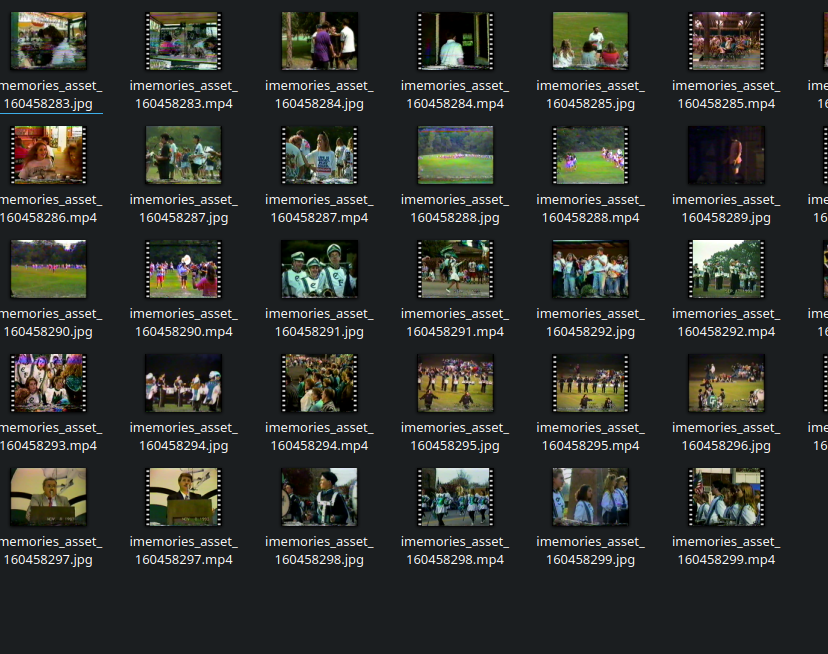Select the imemories_asset_160458284.mp4 video thumbnail

(455, 41)
